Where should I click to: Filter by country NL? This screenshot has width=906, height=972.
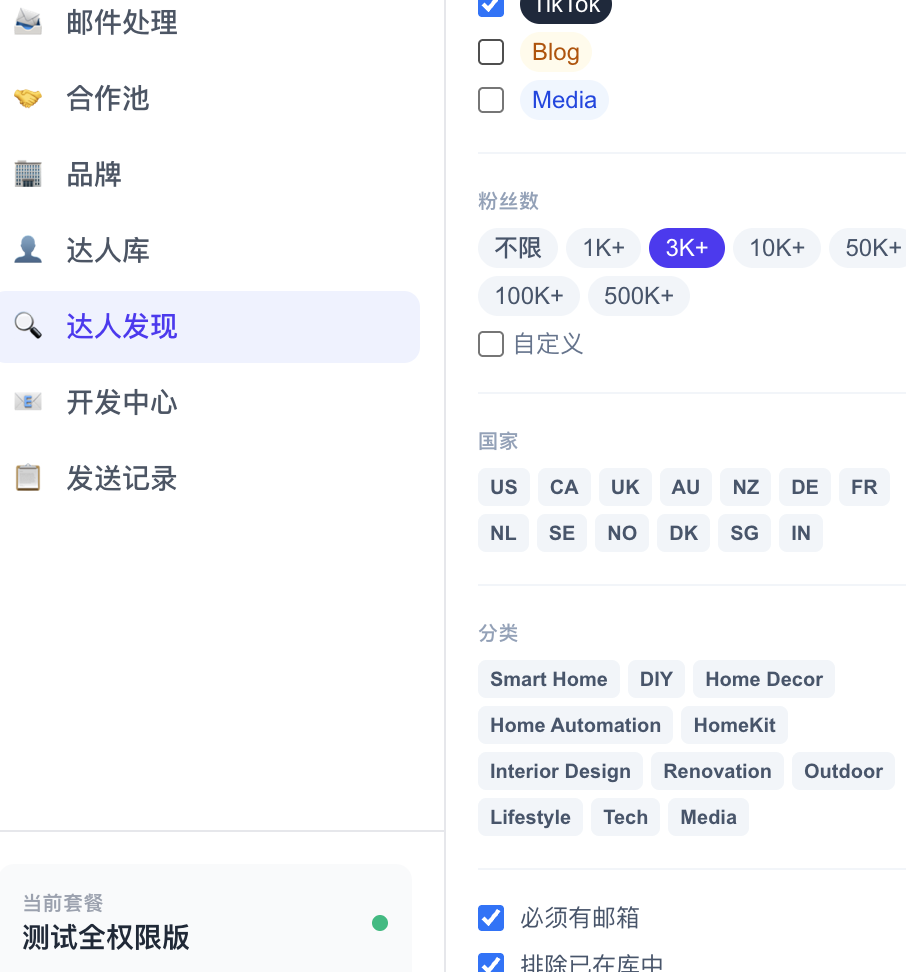click(x=503, y=533)
